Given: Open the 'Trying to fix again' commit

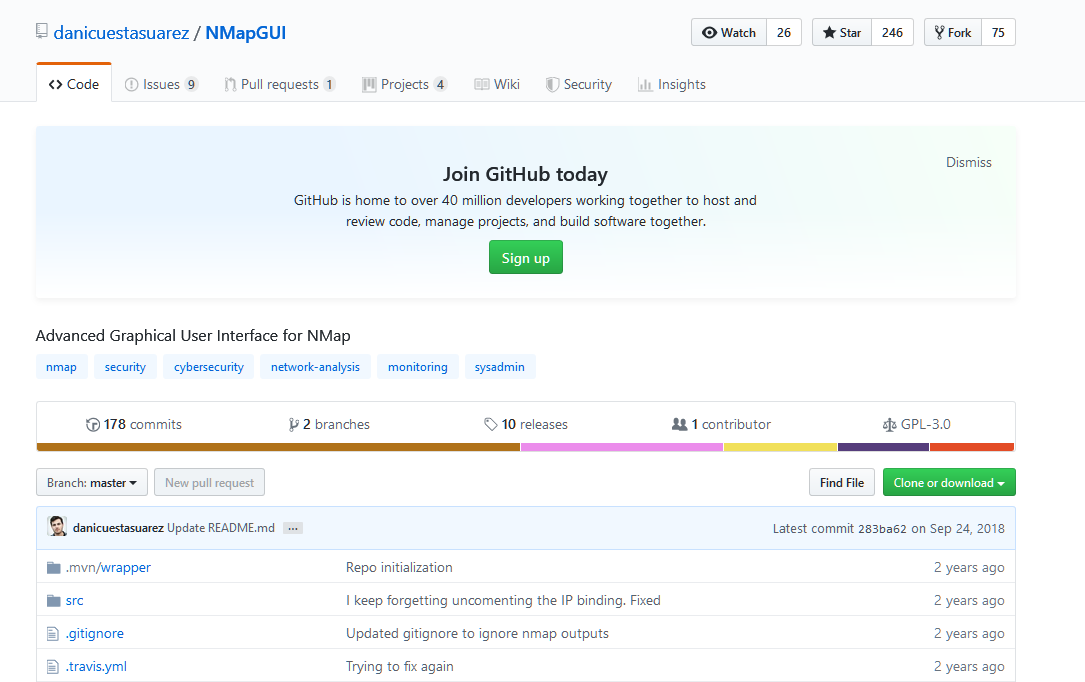Looking at the screenshot, I should [400, 667].
